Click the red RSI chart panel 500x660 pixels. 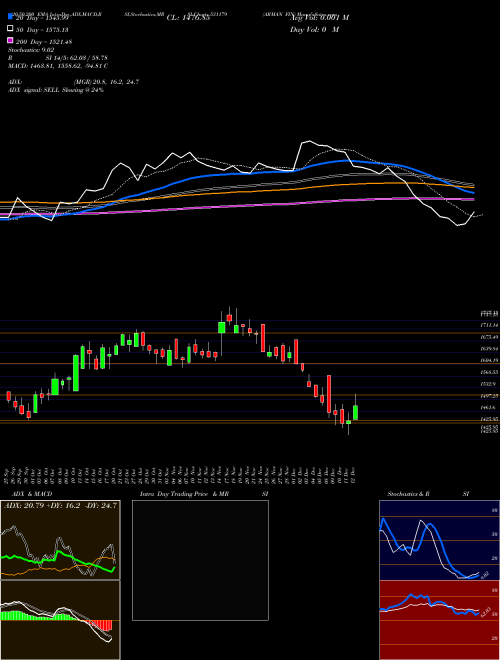tap(439, 620)
